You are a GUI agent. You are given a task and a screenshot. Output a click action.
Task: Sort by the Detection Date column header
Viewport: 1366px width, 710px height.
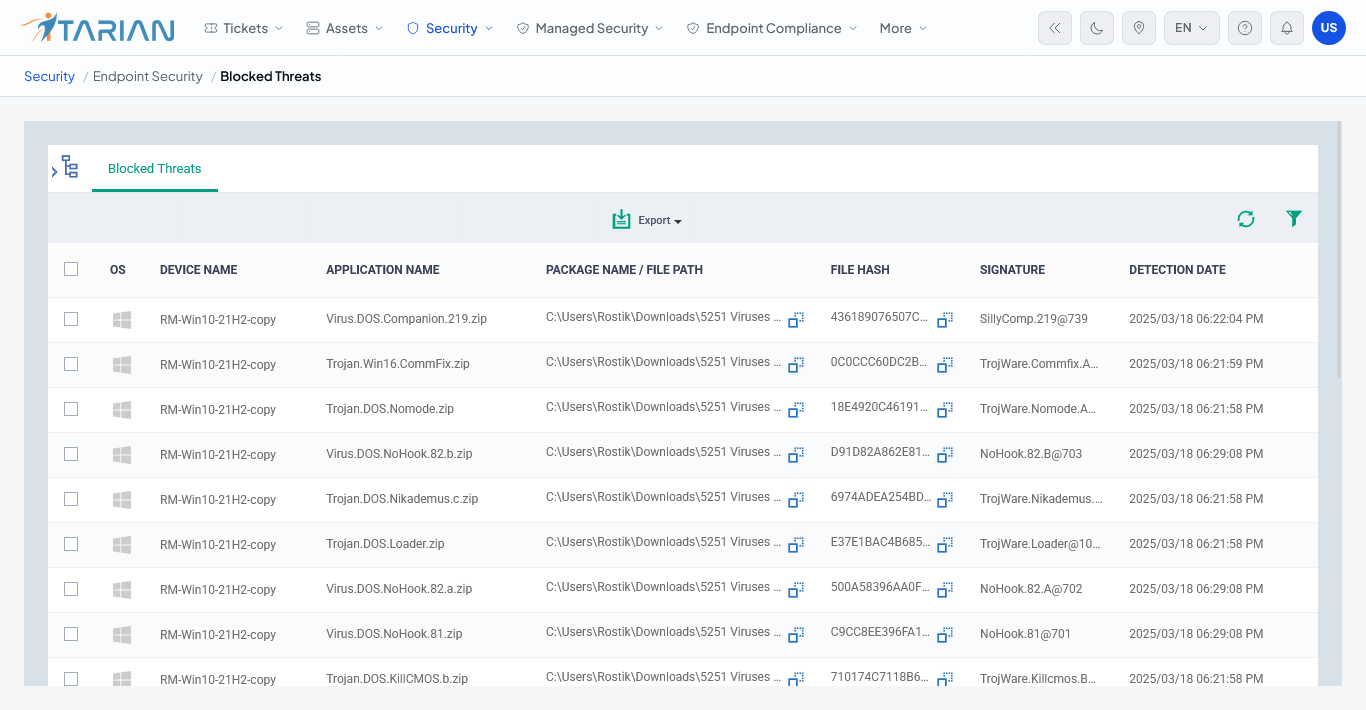tap(1177, 270)
